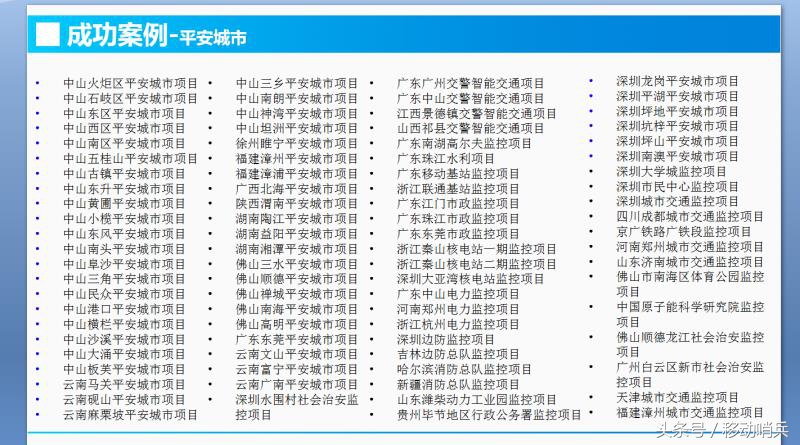The image size is (800, 445).
Task: Select 广西北海平安城市项目
Action: tap(297, 188)
